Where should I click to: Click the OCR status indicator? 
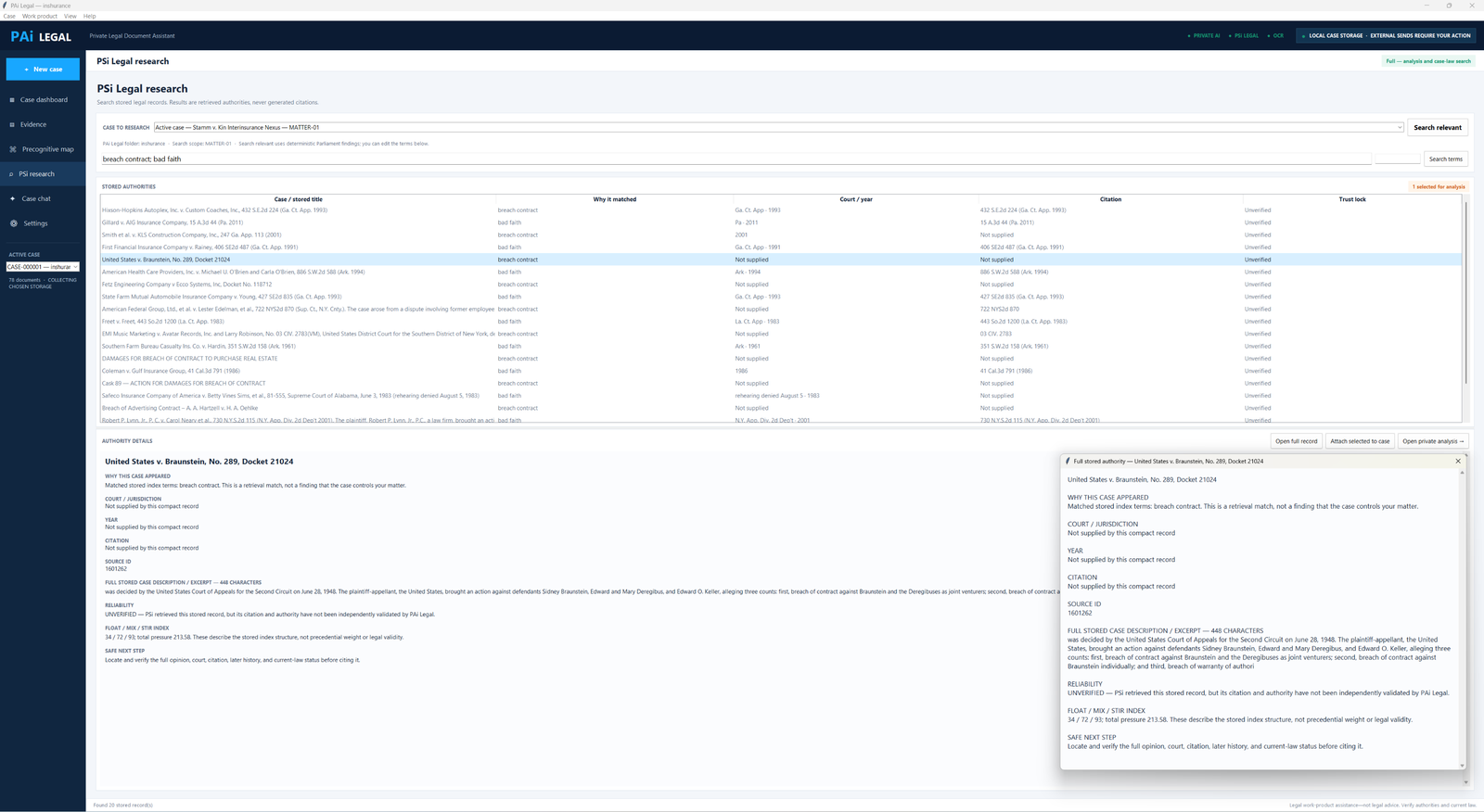1275,36
